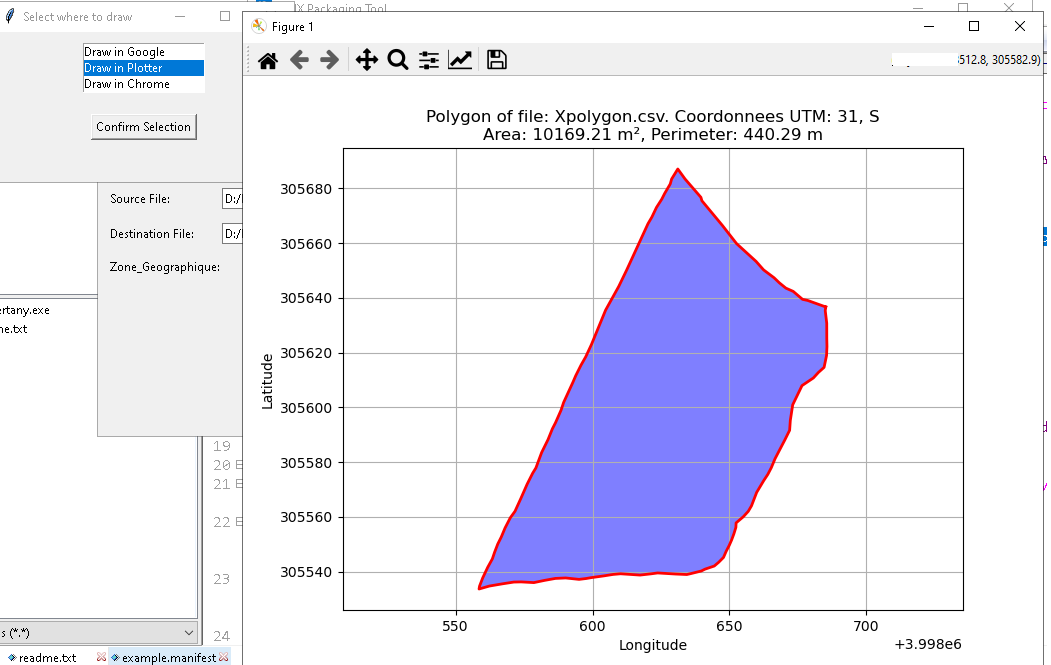Switch to the readme.txt tab
Image resolution: width=1051 pixels, height=665 pixels.
tap(47, 657)
